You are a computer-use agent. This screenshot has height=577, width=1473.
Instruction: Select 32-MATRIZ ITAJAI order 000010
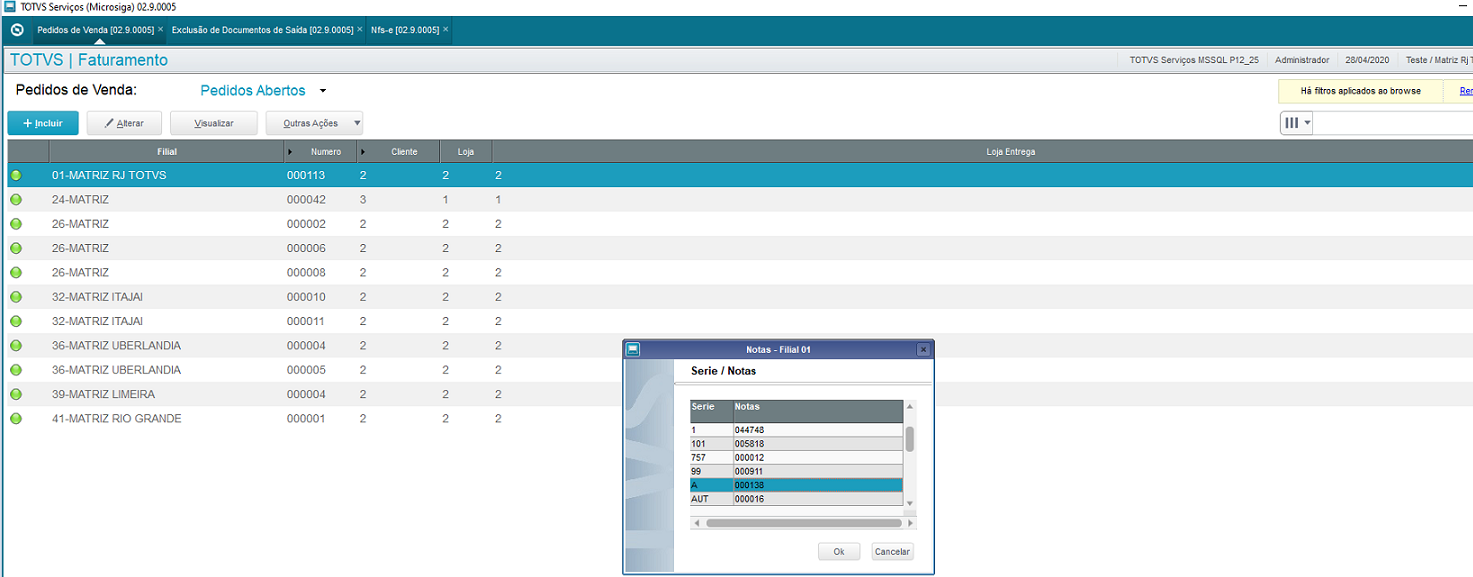point(740,297)
